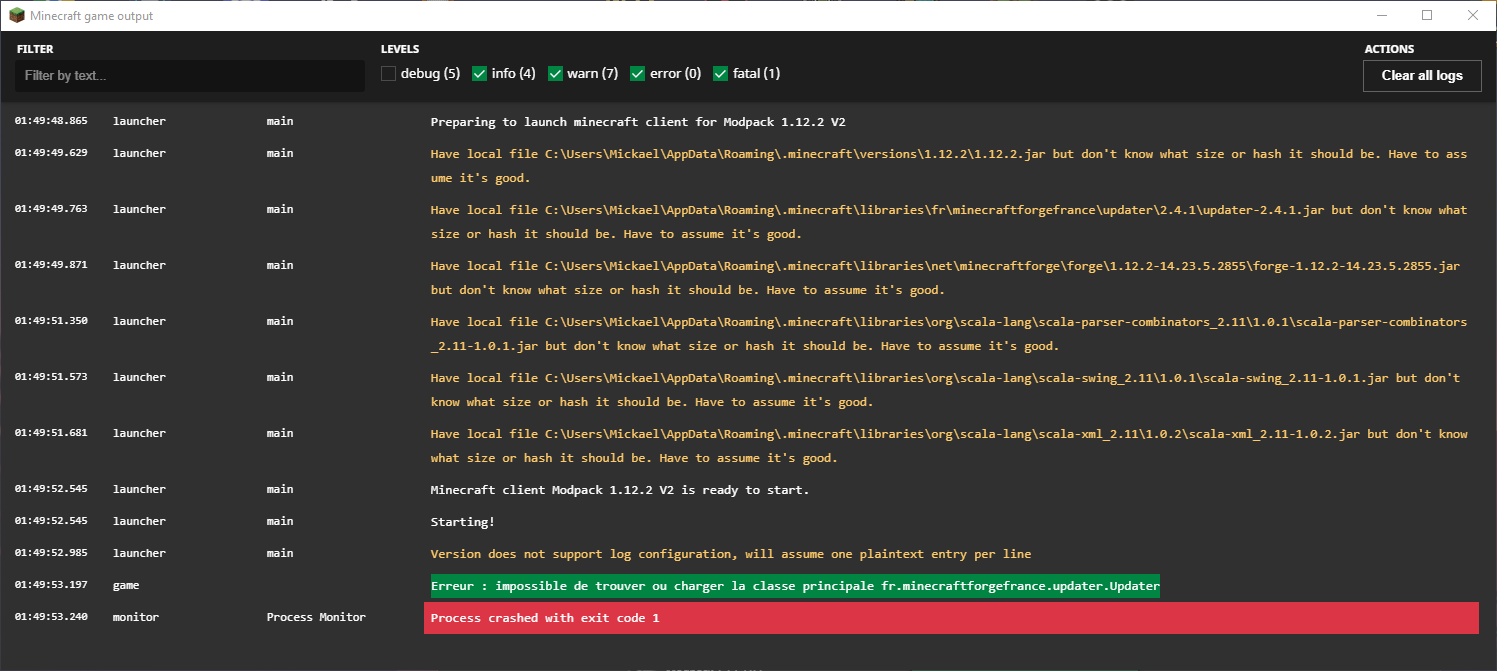Click the Minecraft grass block icon in title bar
This screenshot has height=671, width=1497.
click(x=16, y=16)
